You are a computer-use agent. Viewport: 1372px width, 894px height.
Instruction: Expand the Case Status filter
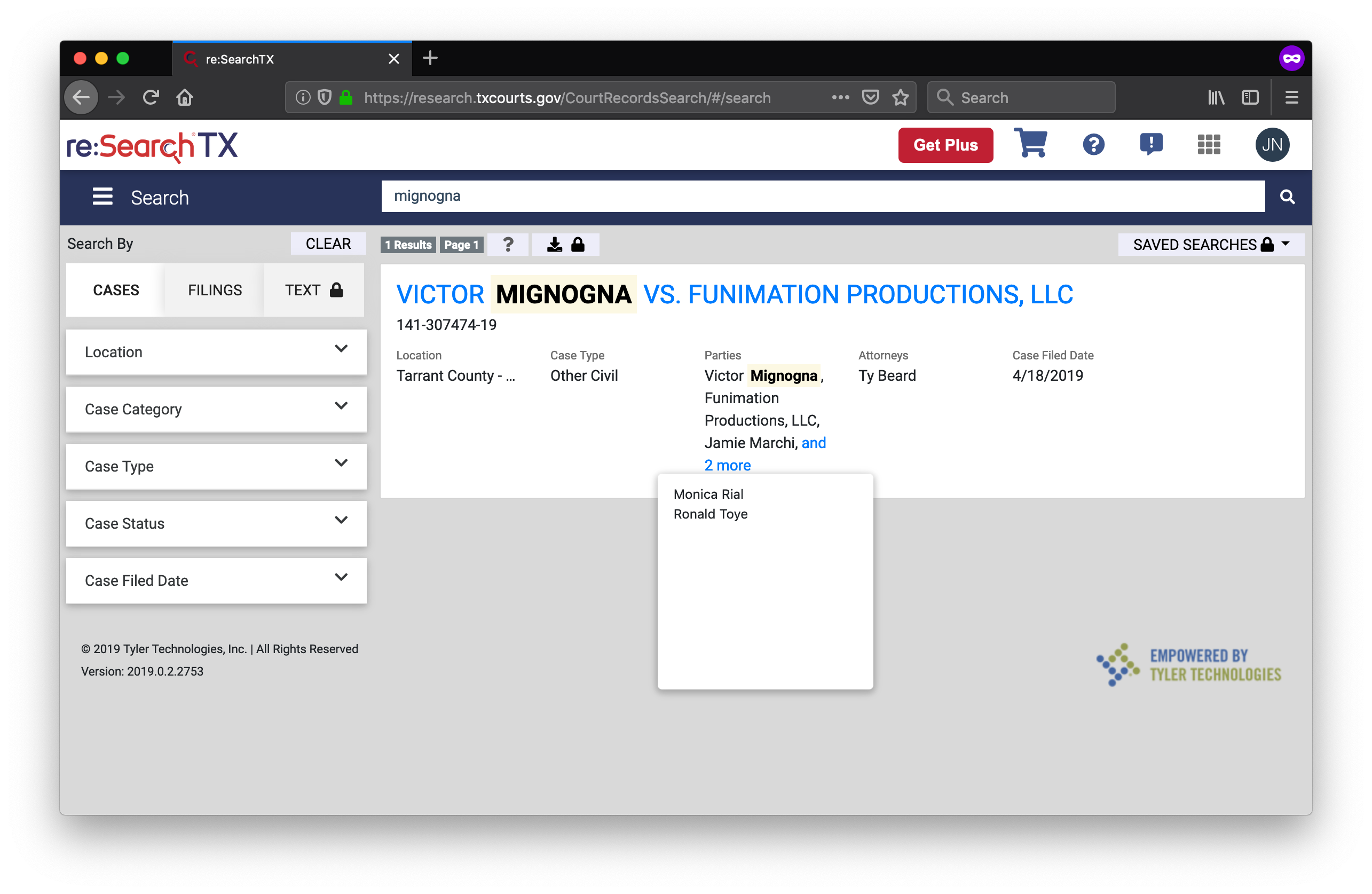pos(216,523)
